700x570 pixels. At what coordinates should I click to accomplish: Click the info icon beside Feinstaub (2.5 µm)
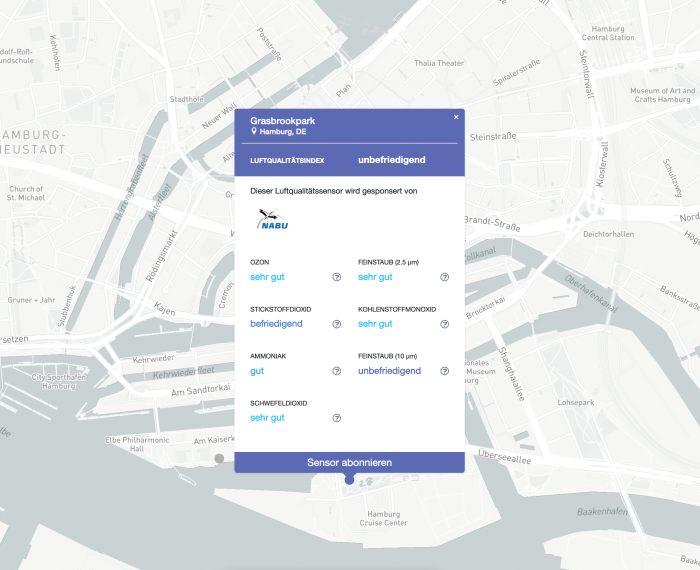[445, 277]
